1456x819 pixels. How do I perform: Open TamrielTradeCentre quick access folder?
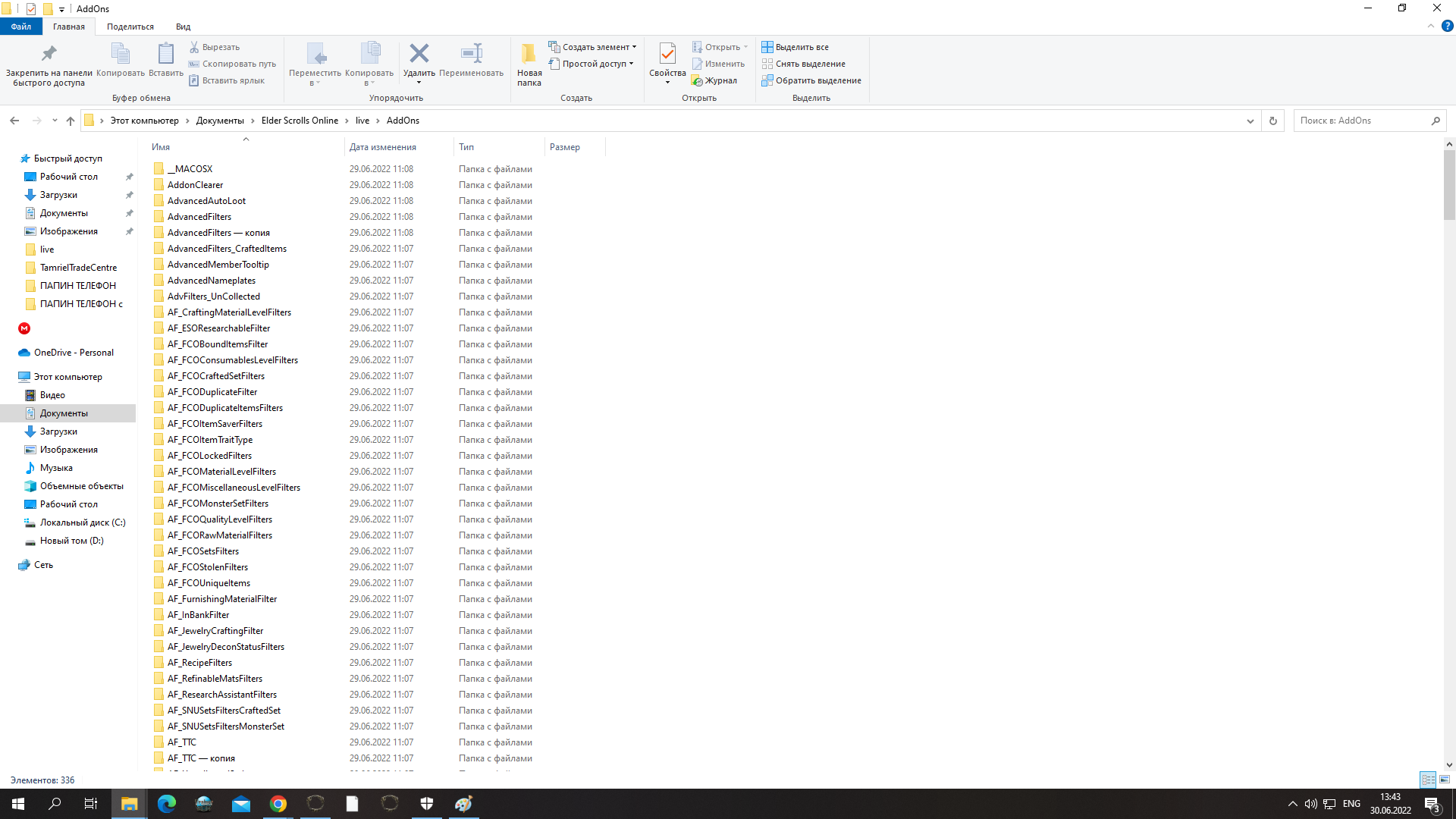pos(78,268)
